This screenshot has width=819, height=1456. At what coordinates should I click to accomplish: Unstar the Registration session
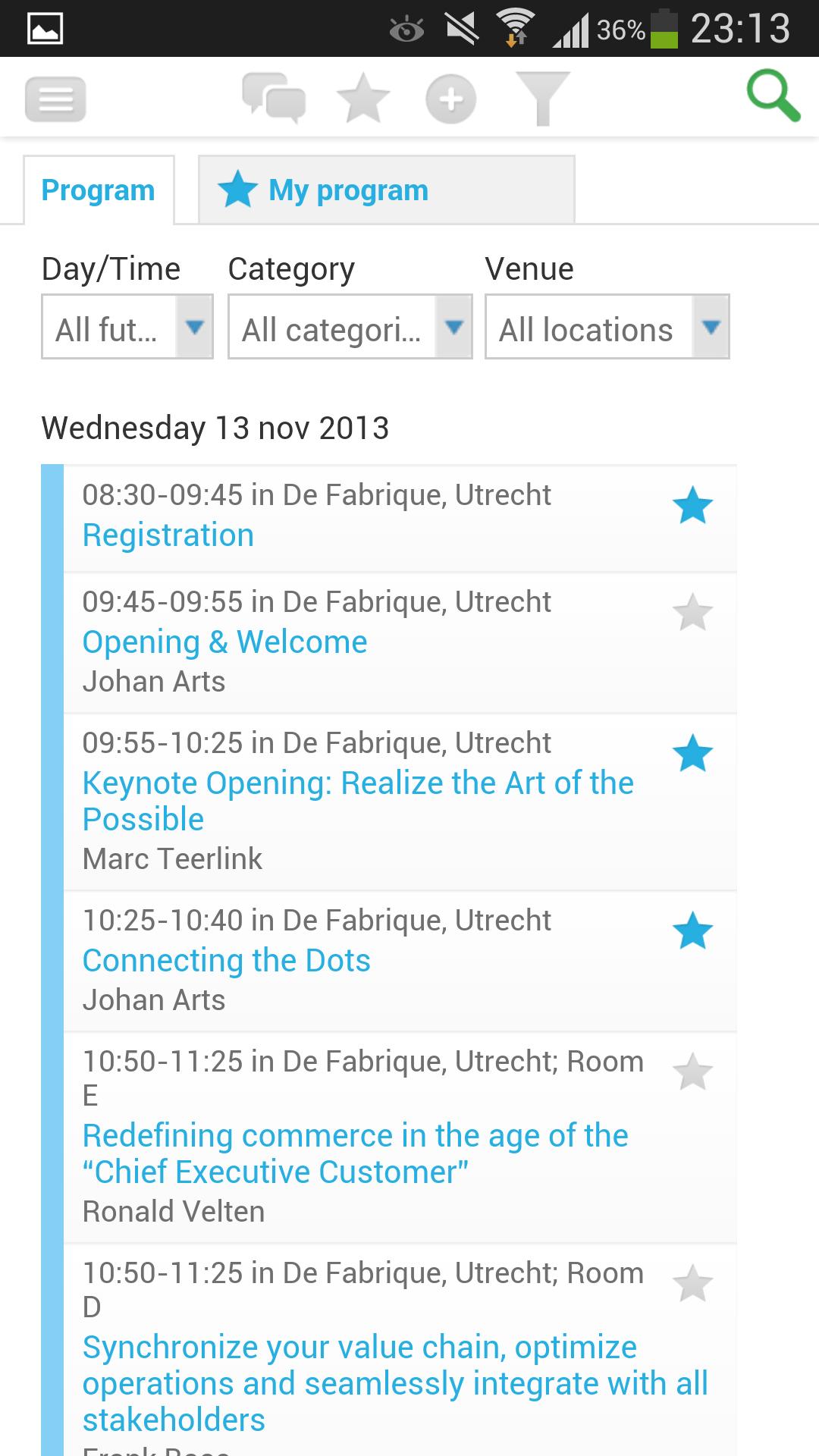[x=692, y=507]
